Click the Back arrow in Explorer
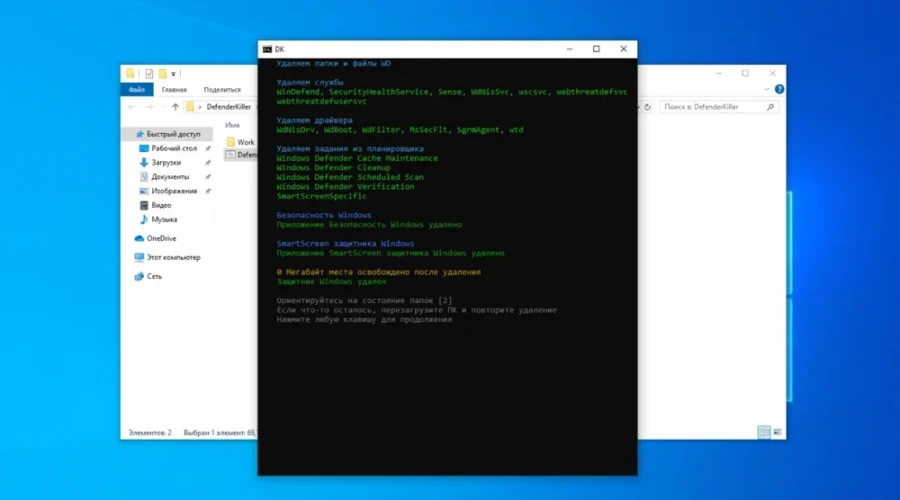 pos(131,106)
